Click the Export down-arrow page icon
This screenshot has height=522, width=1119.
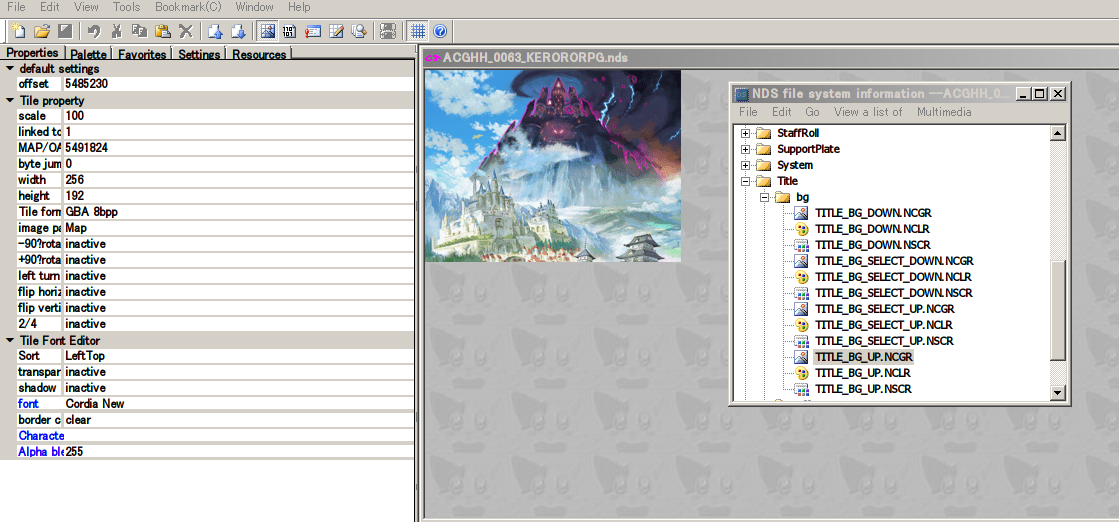pos(238,31)
